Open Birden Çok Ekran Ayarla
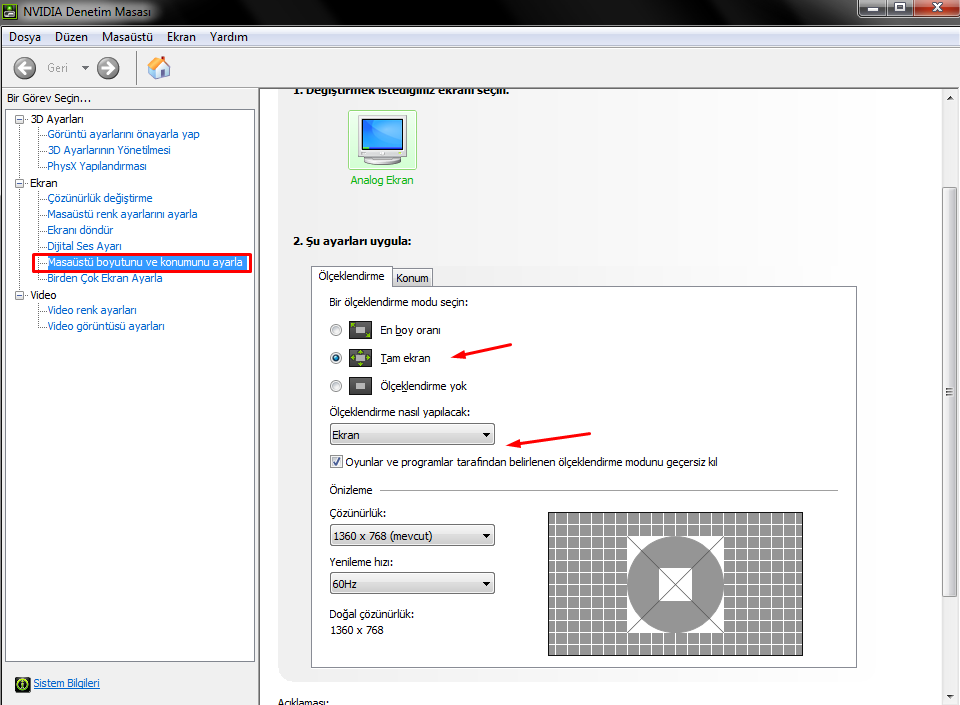Screen dimensions: 960x705 [x=105, y=278]
